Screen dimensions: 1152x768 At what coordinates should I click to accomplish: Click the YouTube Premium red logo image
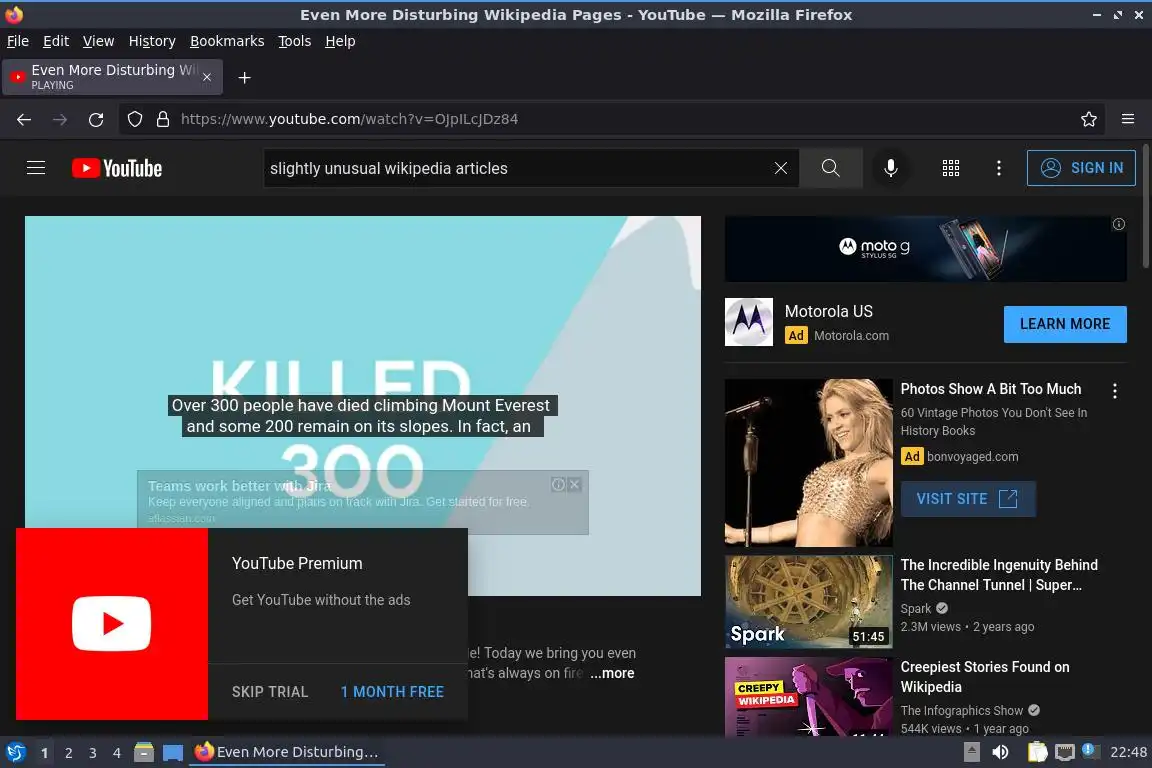112,623
